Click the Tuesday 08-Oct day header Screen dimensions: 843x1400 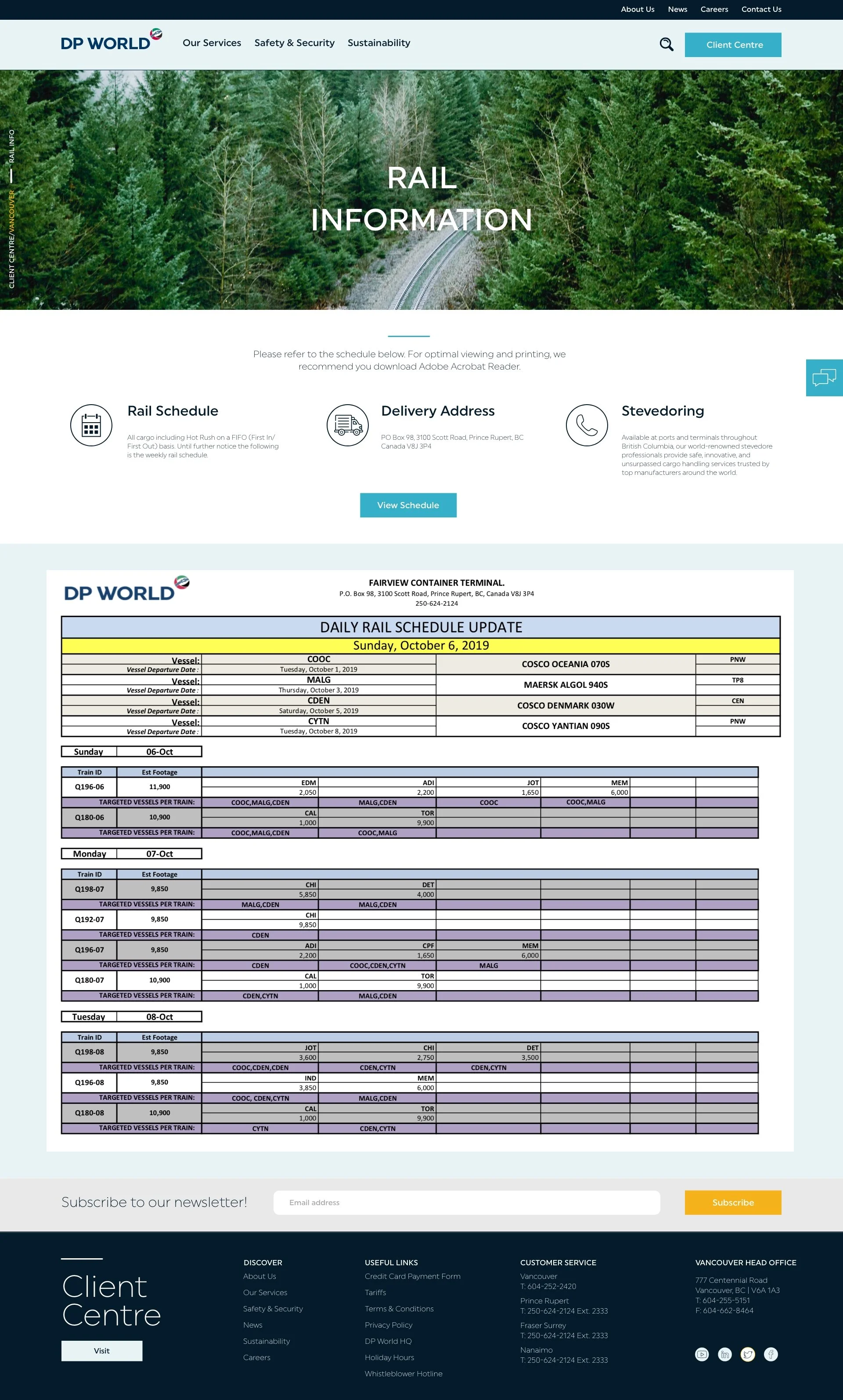pyautogui.click(x=131, y=1017)
